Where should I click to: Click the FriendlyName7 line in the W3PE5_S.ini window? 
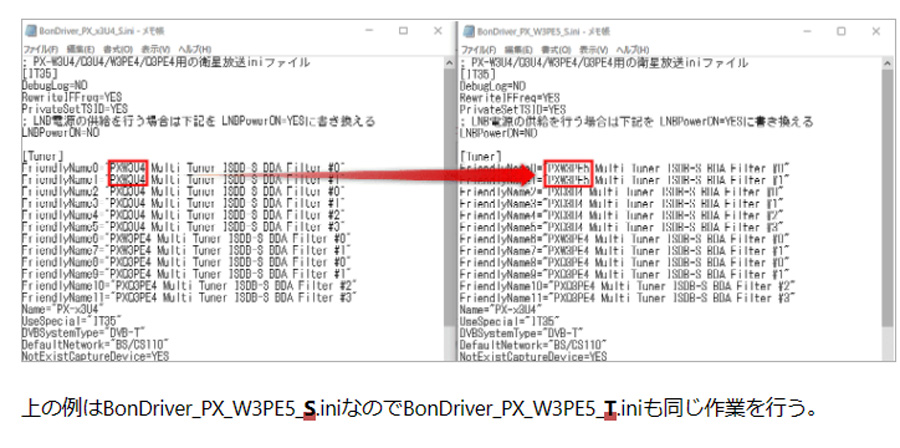(x=624, y=251)
